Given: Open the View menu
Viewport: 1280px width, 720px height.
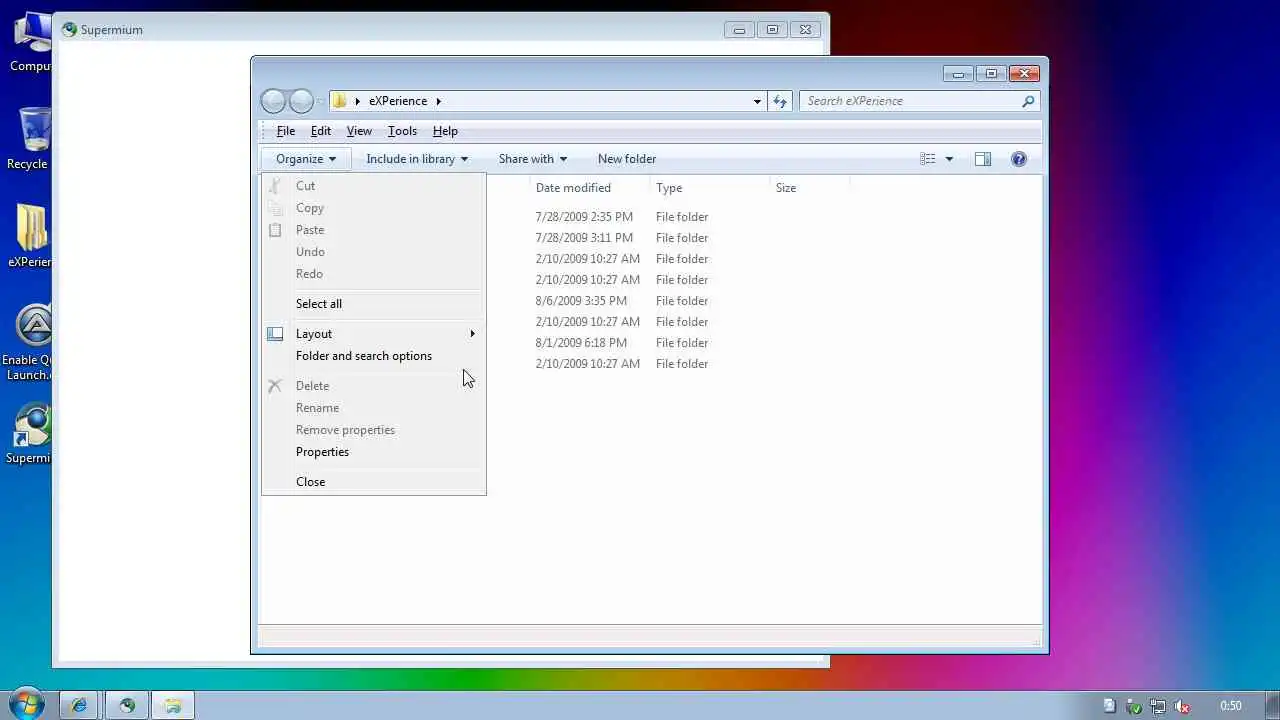Looking at the screenshot, I should coord(359,131).
